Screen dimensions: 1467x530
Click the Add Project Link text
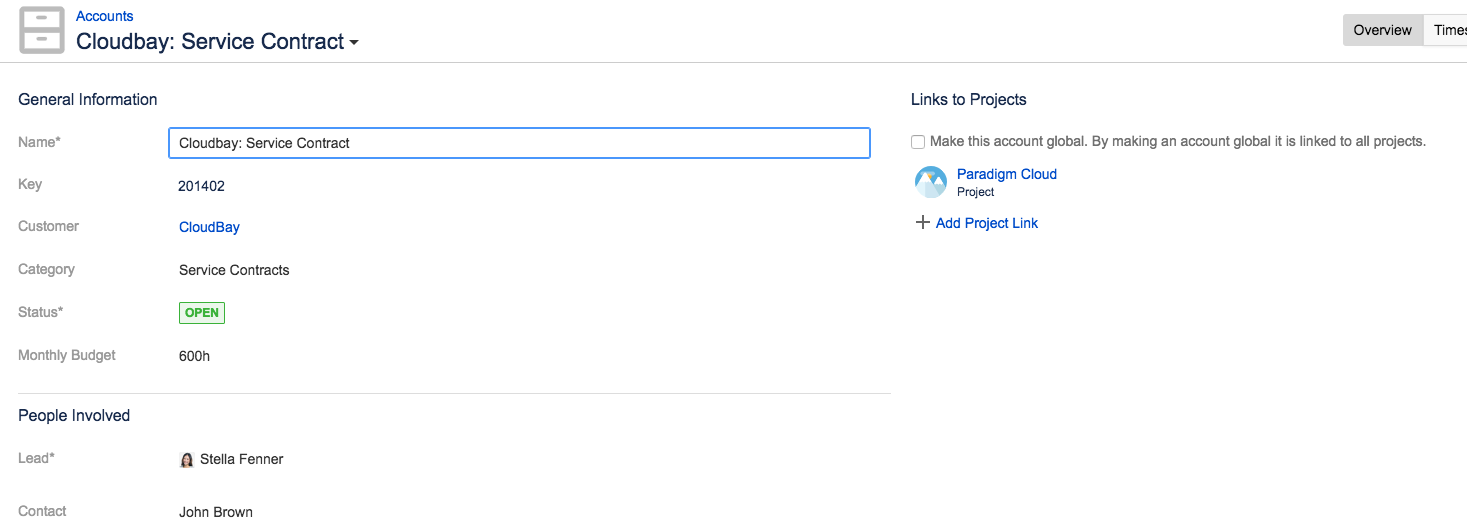(986, 223)
